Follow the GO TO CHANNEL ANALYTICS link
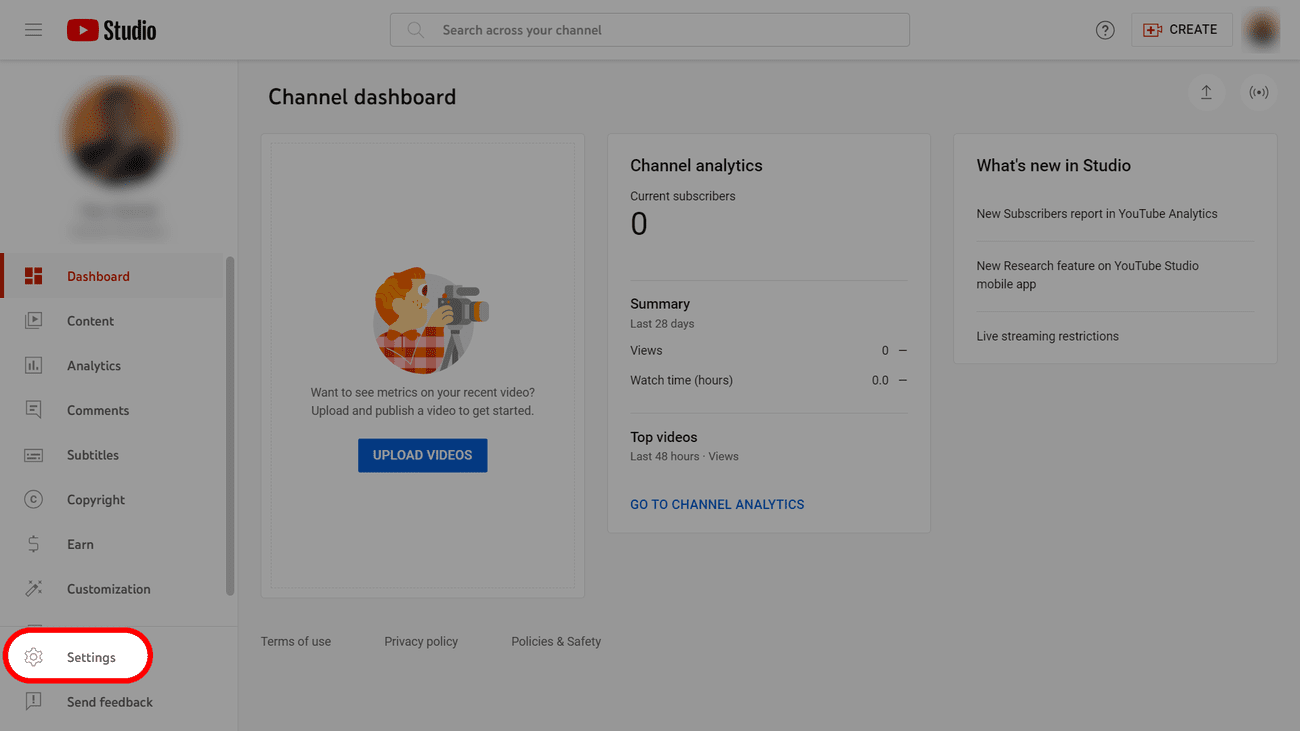Image resolution: width=1300 pixels, height=731 pixels. click(x=717, y=505)
